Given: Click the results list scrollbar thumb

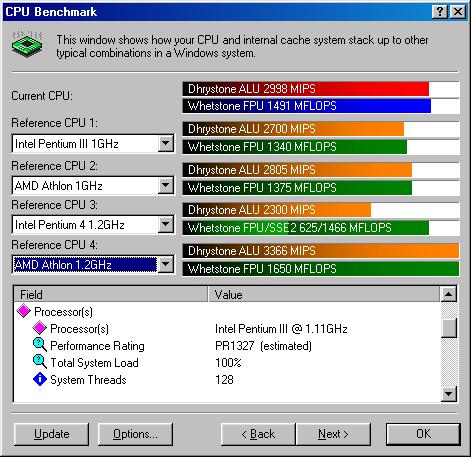Looking at the screenshot, I should pos(449,328).
